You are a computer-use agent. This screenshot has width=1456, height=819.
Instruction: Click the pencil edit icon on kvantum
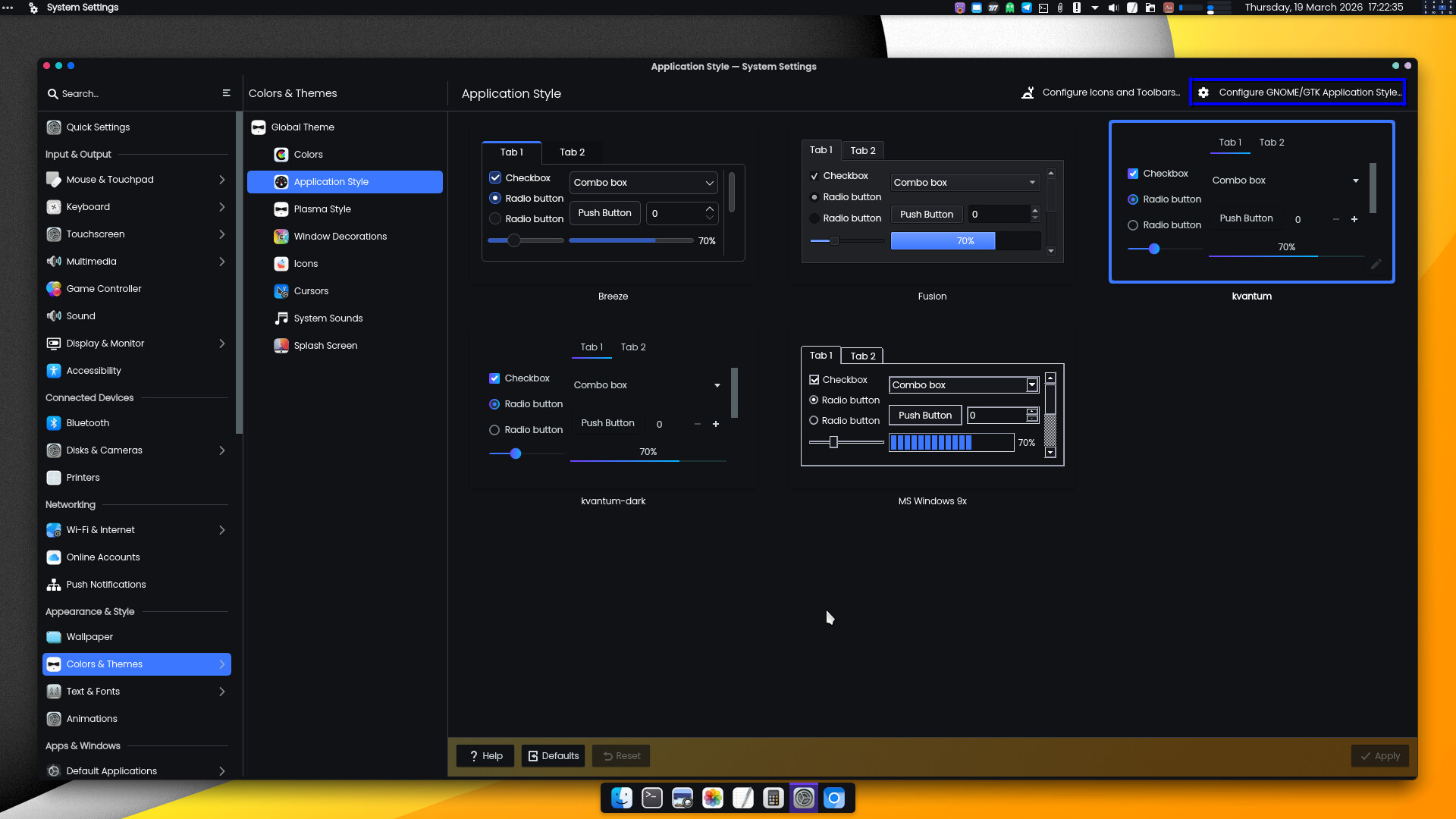pyautogui.click(x=1376, y=265)
